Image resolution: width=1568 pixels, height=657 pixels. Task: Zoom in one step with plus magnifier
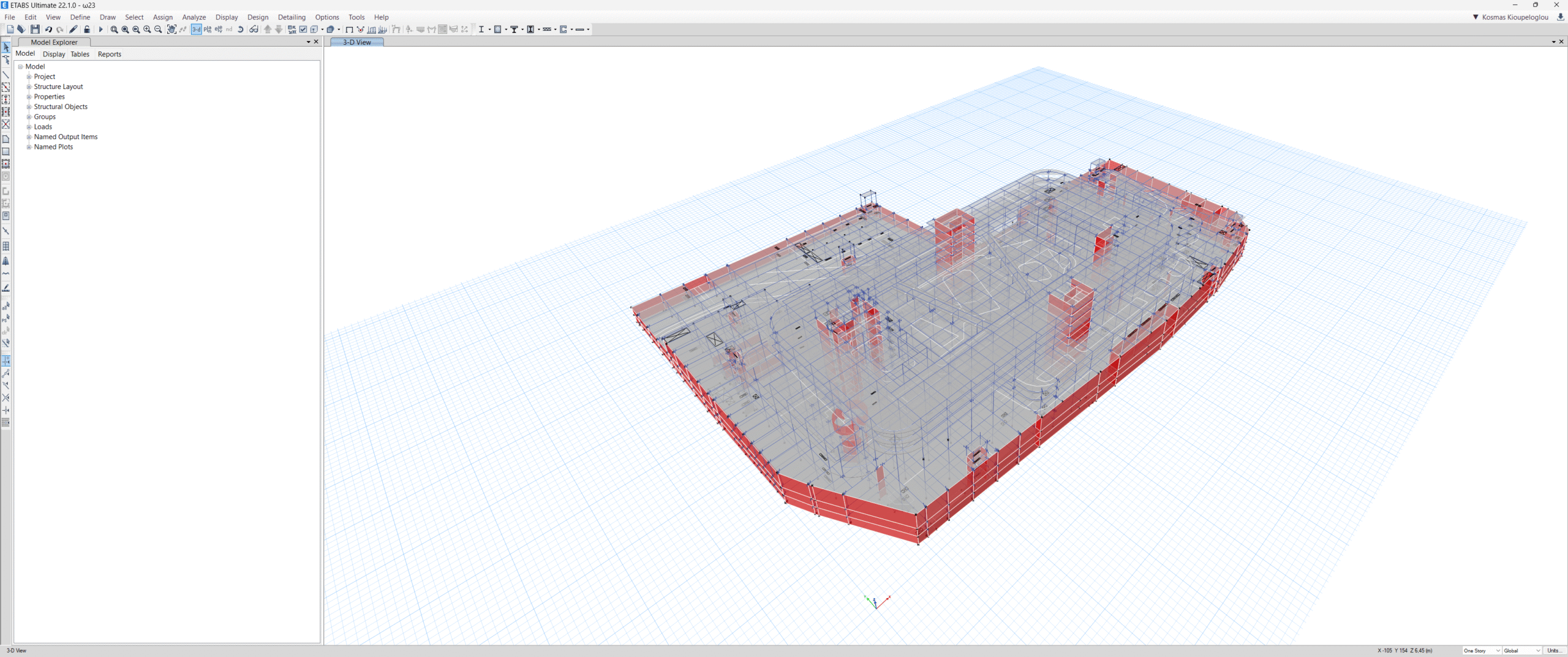[147, 29]
